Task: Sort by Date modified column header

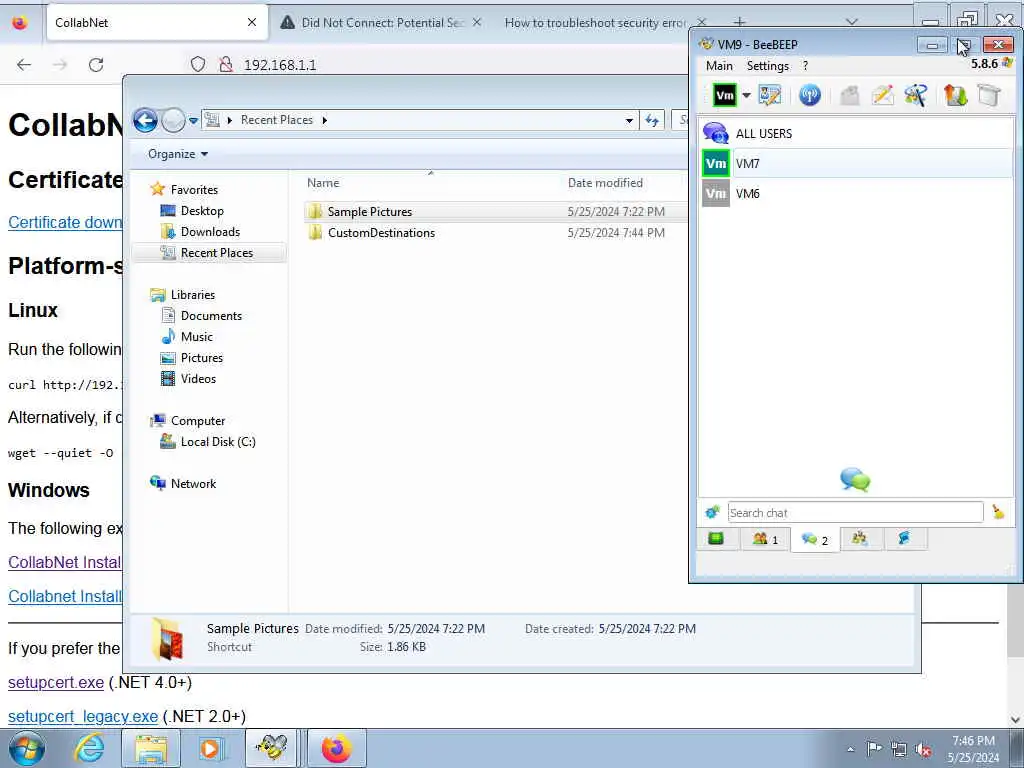Action: (605, 183)
